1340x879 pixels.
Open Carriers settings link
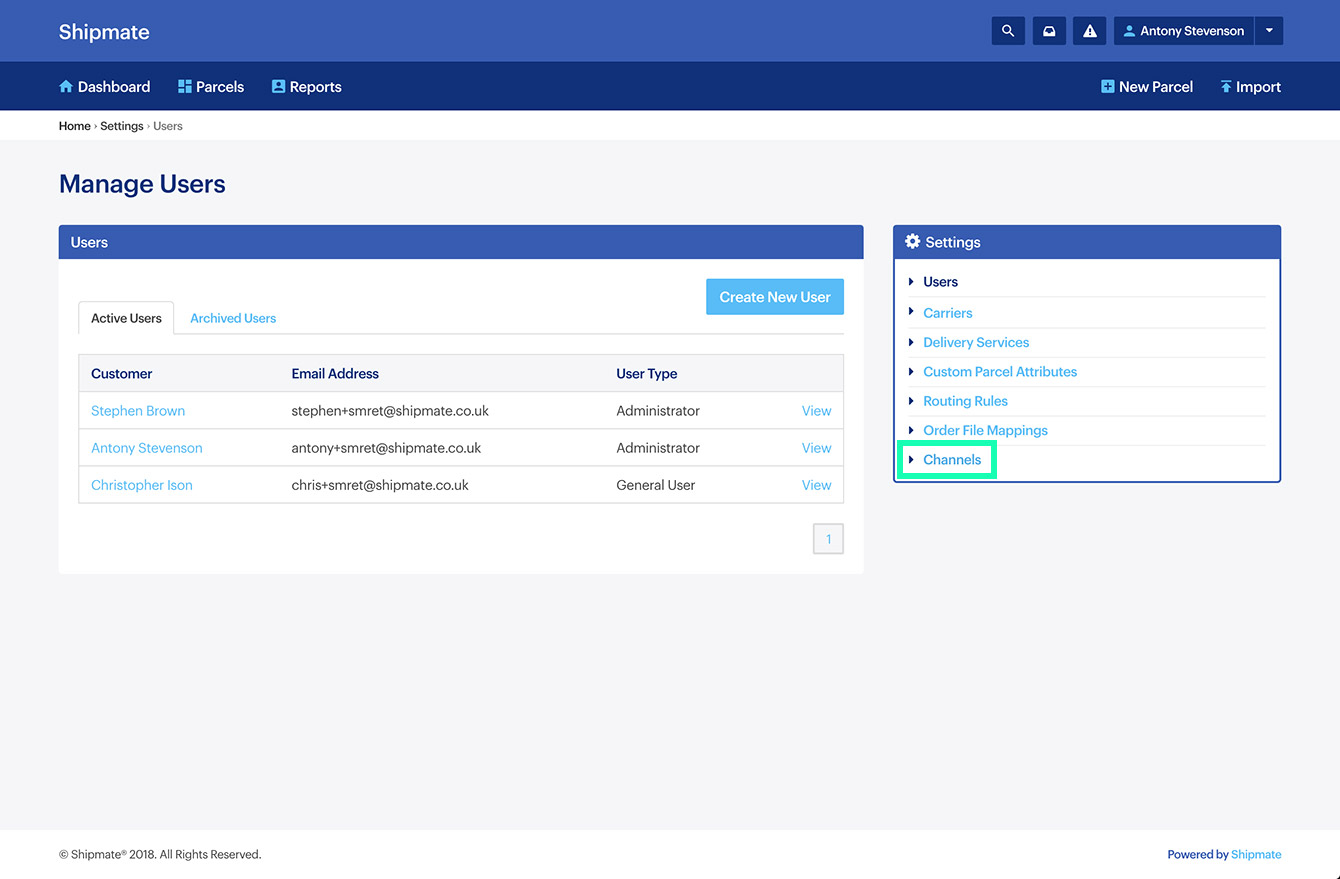click(x=948, y=313)
